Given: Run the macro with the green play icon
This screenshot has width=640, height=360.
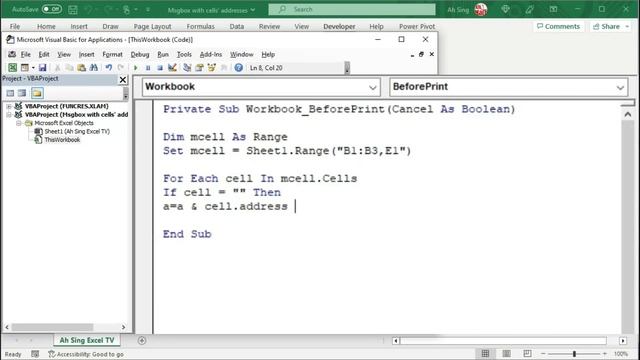Looking at the screenshot, I should 136,68.
